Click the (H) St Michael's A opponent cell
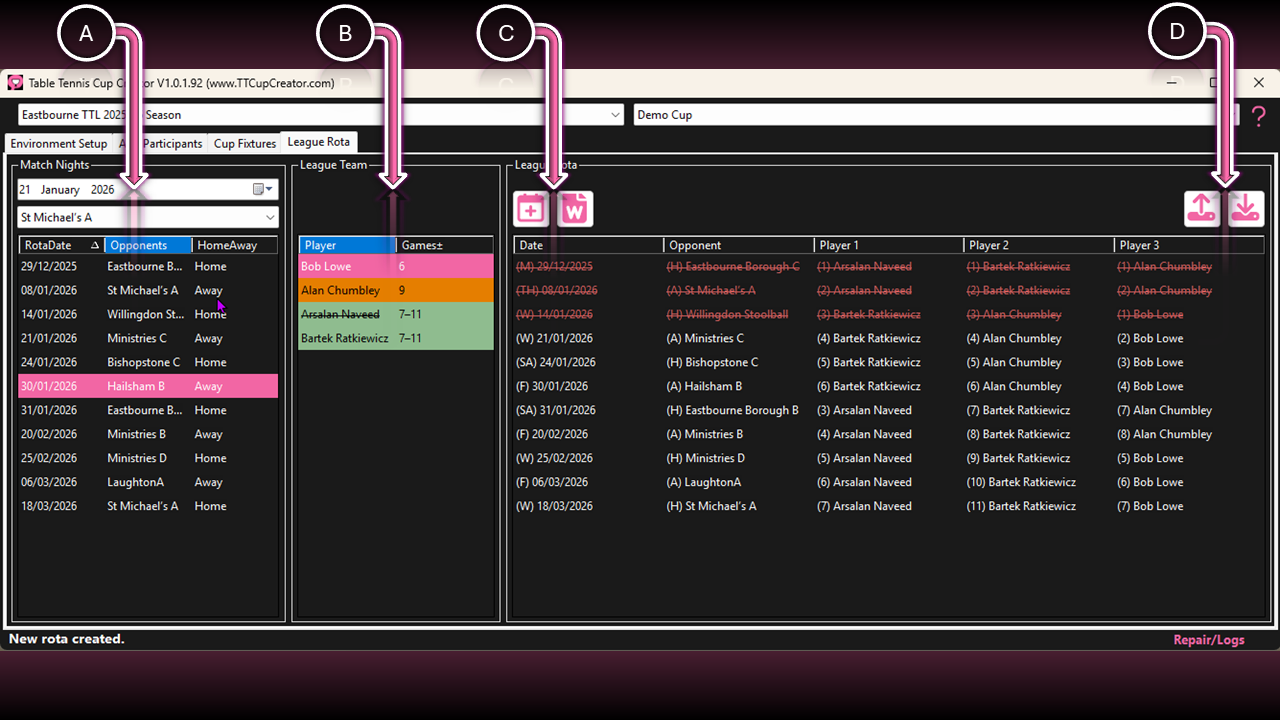The image size is (1280, 720). [711, 506]
